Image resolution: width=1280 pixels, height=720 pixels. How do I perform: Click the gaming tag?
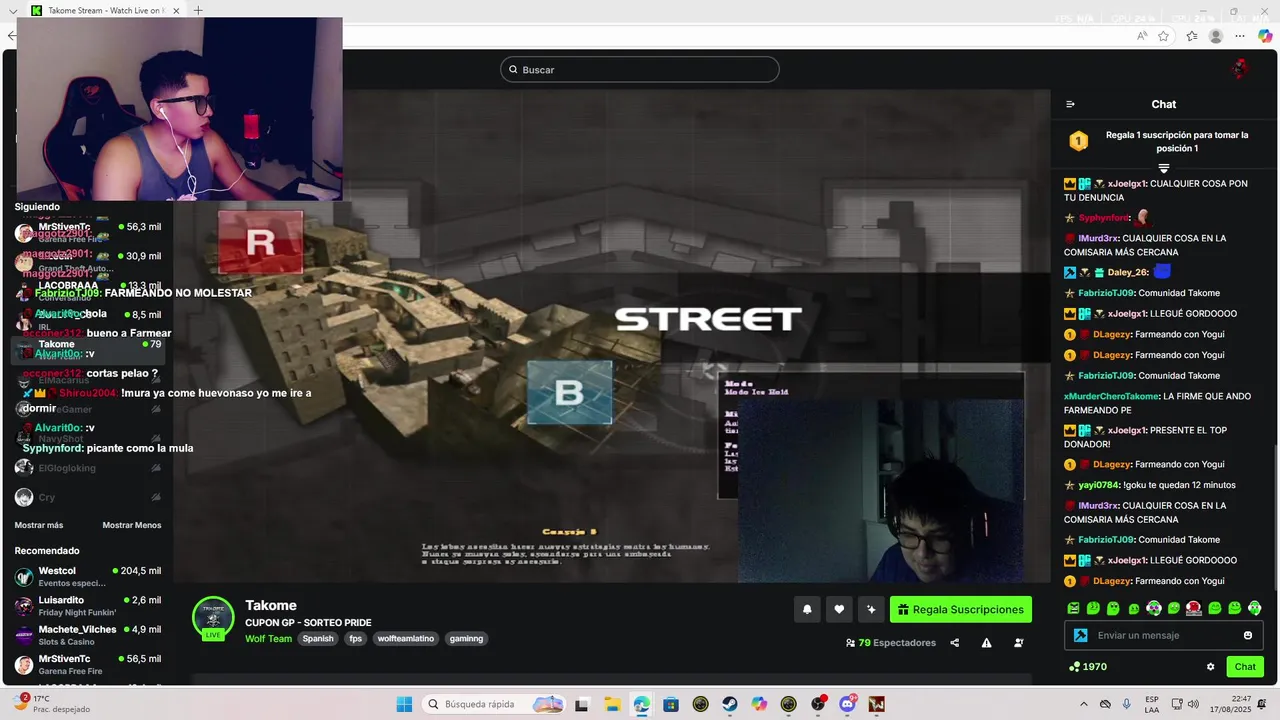466,639
